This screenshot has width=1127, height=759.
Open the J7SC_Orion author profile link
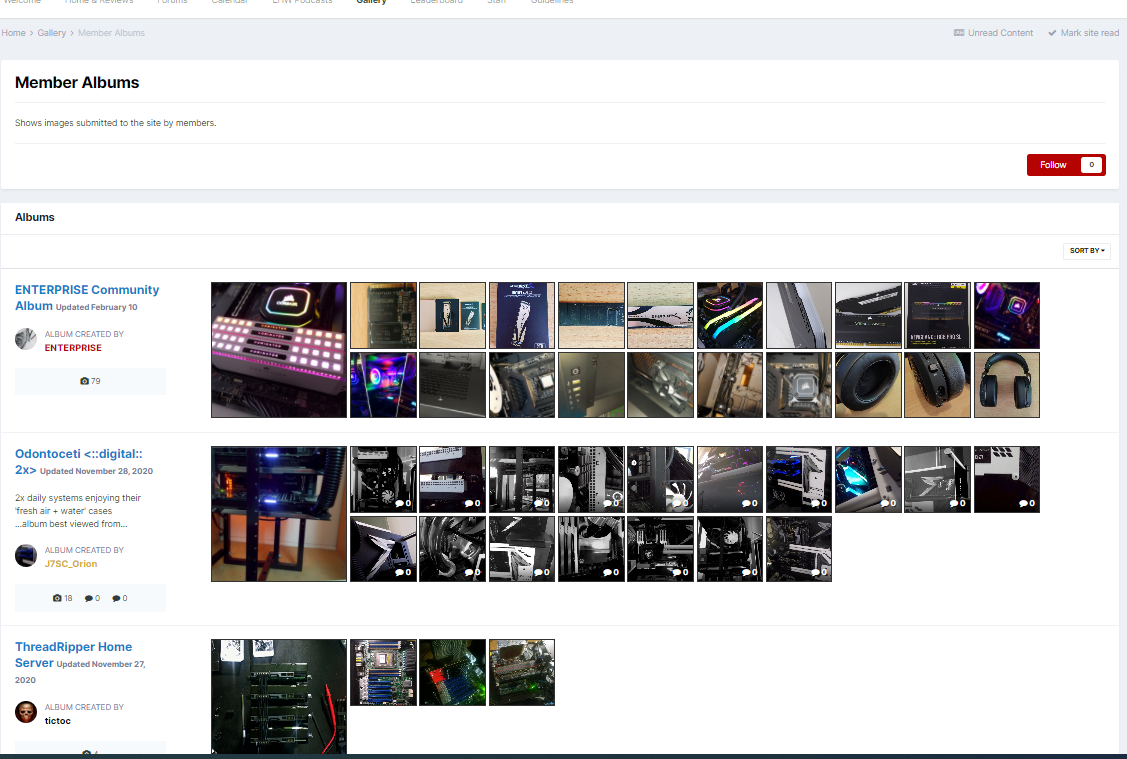(70, 564)
